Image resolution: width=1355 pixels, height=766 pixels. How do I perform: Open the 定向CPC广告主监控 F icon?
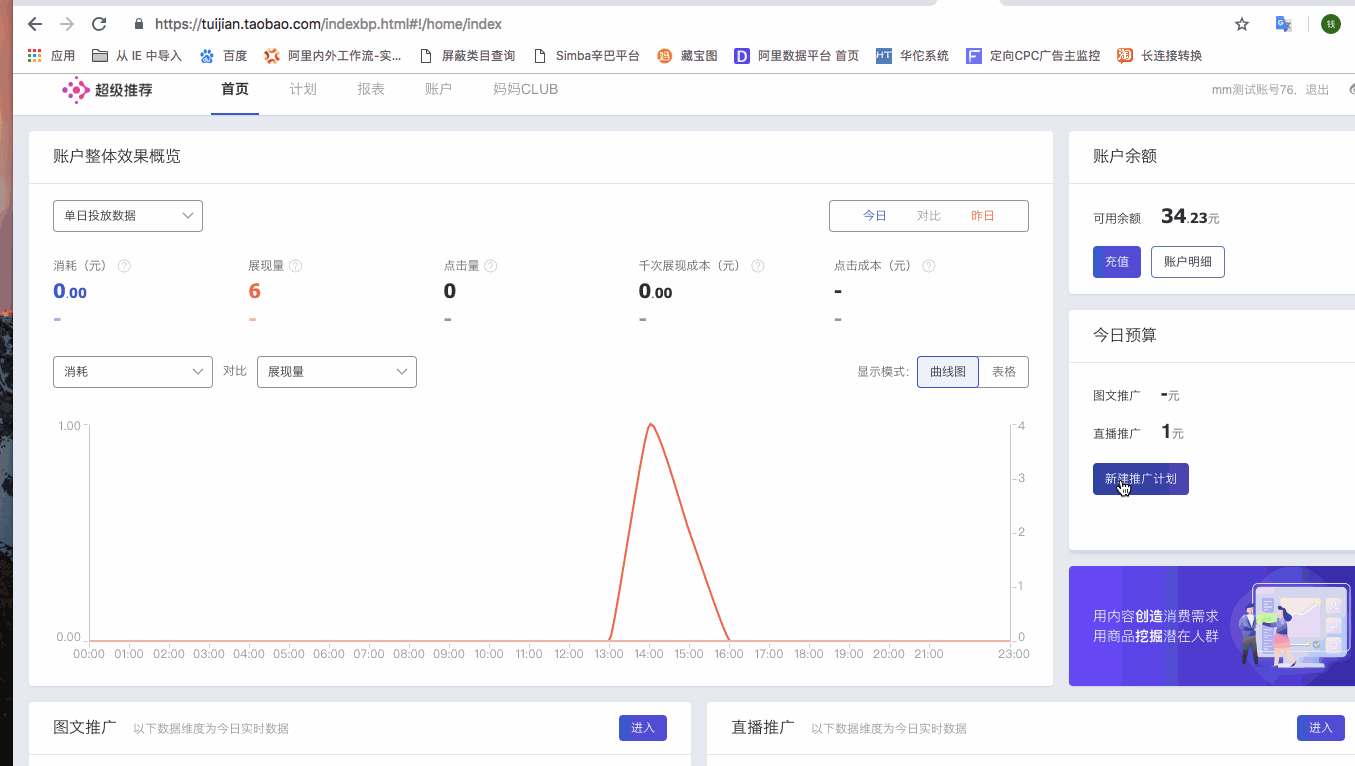point(973,56)
